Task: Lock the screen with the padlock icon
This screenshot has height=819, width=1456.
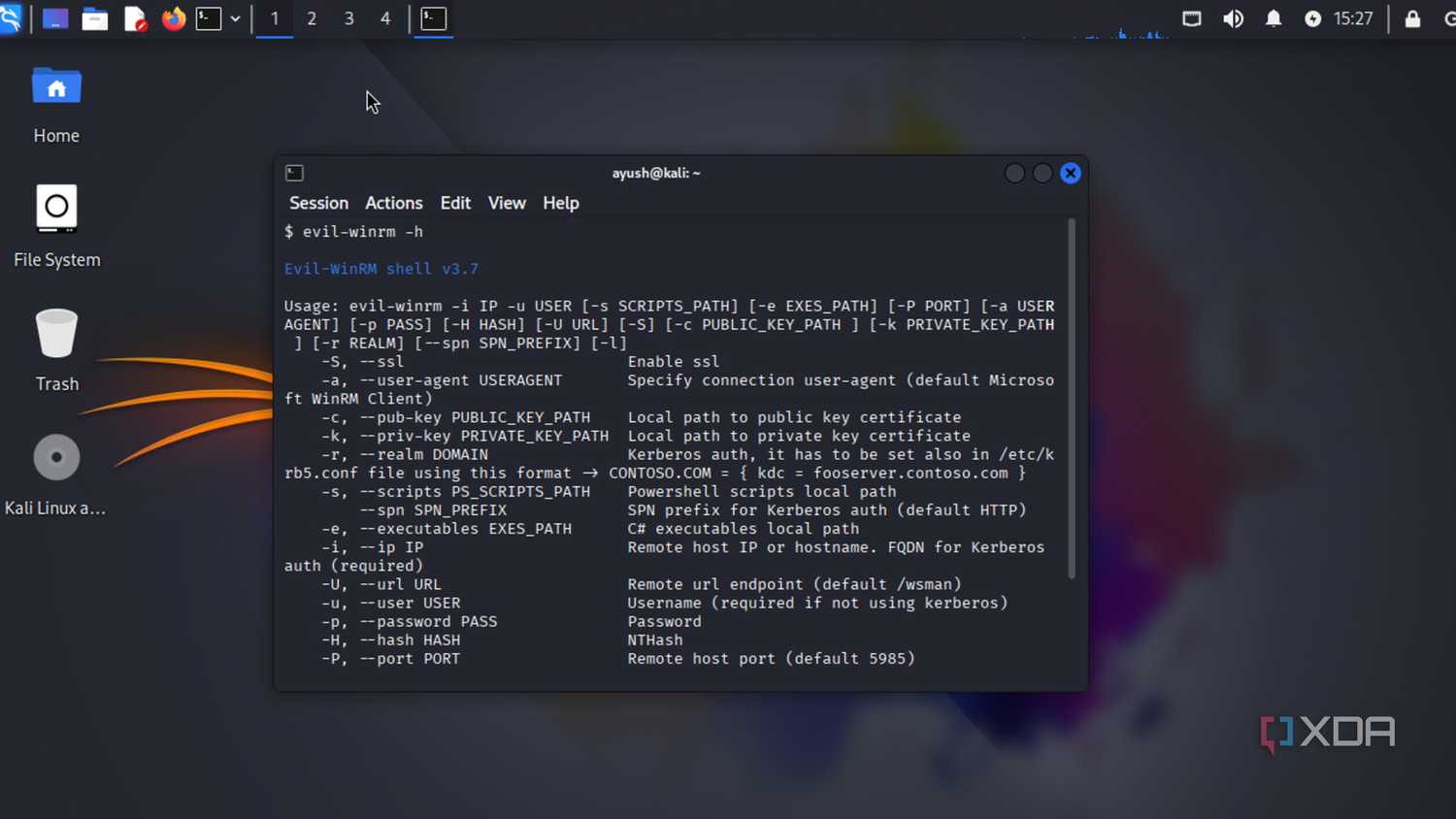Action: [x=1413, y=18]
